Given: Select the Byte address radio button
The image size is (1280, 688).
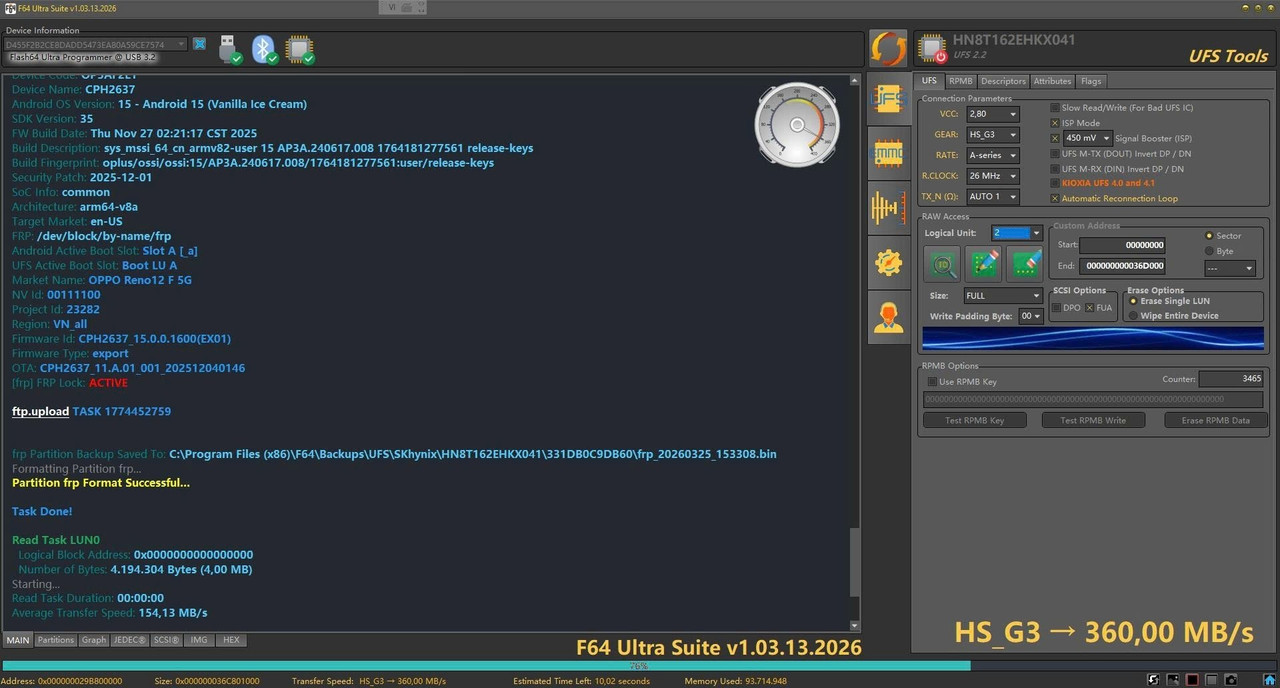Looking at the screenshot, I should [1210, 251].
